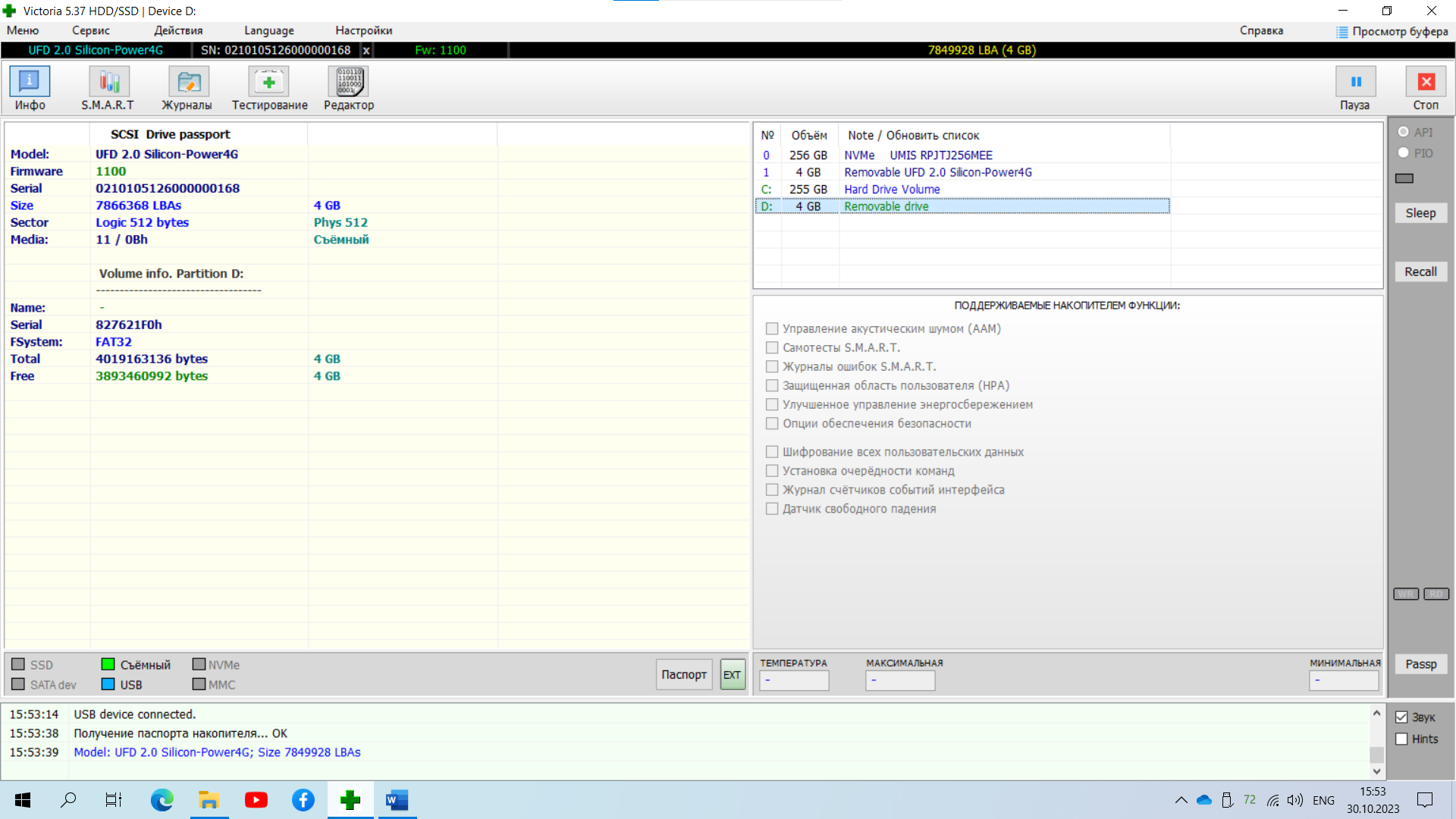Click the Passp button

click(x=1420, y=664)
